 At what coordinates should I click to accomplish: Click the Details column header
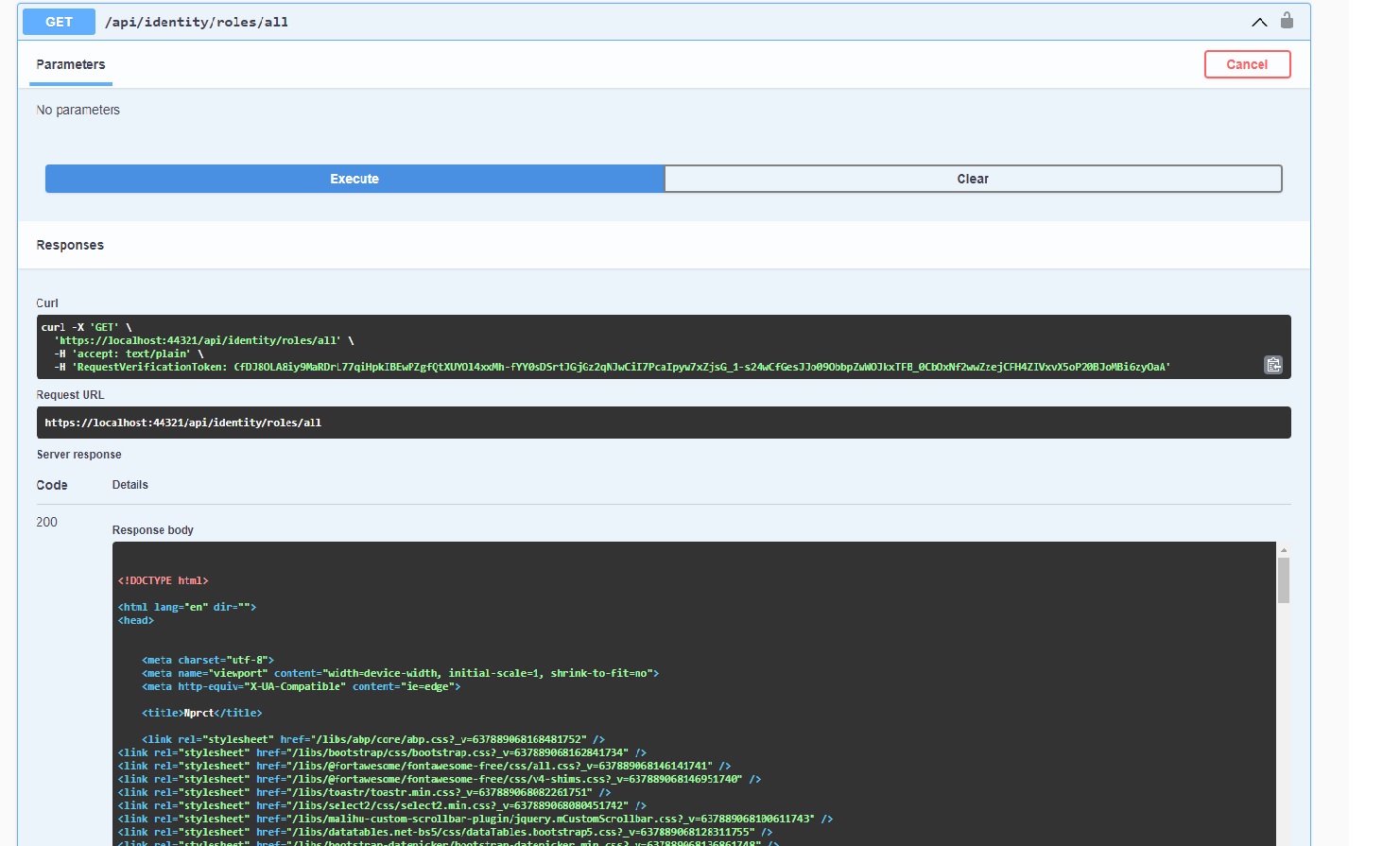coord(130,485)
